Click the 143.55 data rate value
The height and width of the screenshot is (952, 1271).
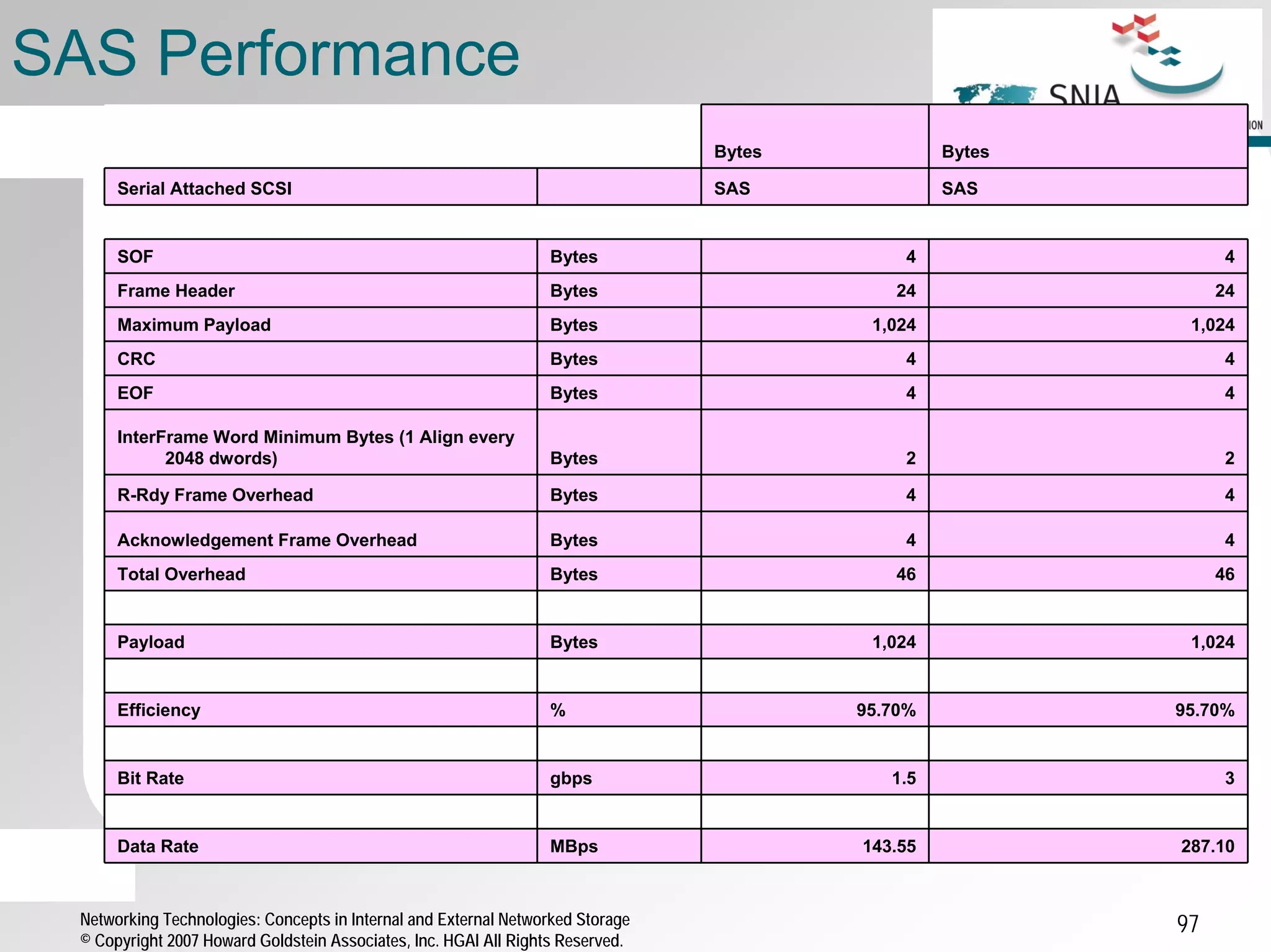[889, 846]
